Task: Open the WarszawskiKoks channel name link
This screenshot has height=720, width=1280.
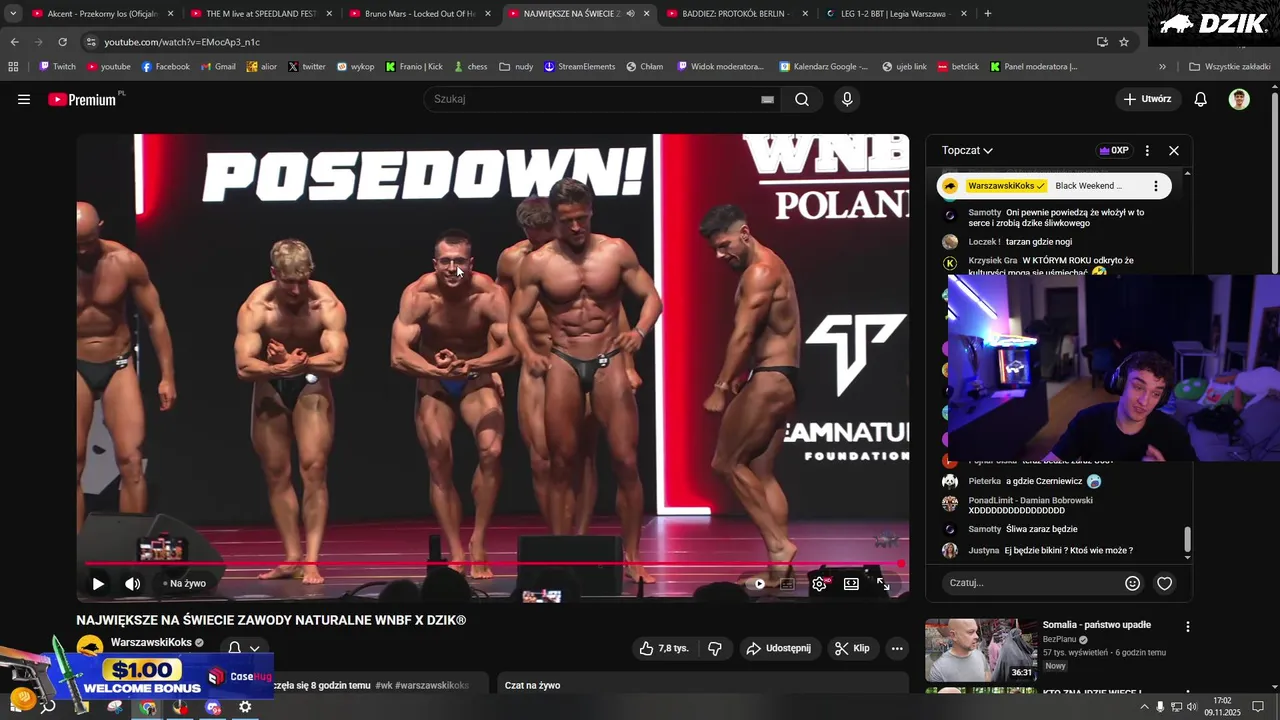Action: [151, 643]
